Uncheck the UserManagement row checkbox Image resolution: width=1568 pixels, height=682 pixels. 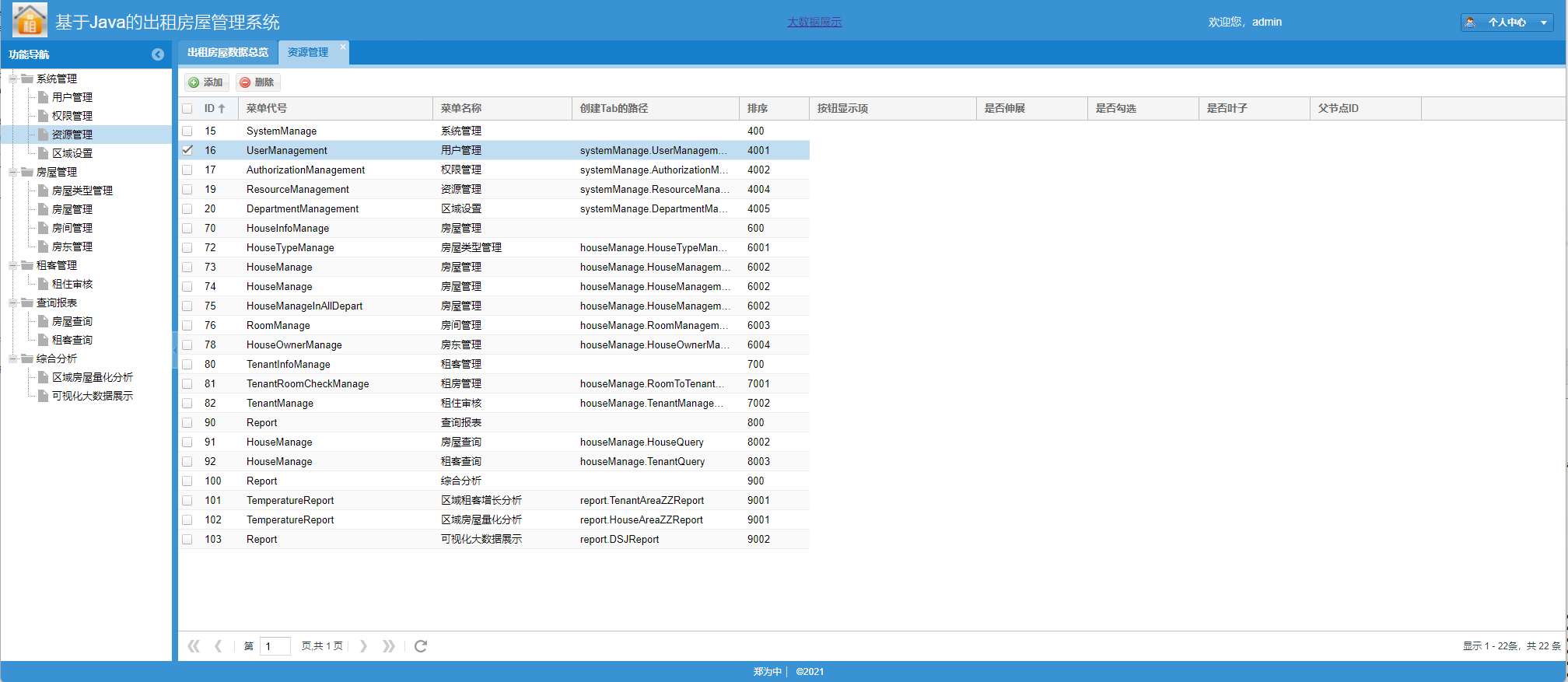(x=187, y=150)
